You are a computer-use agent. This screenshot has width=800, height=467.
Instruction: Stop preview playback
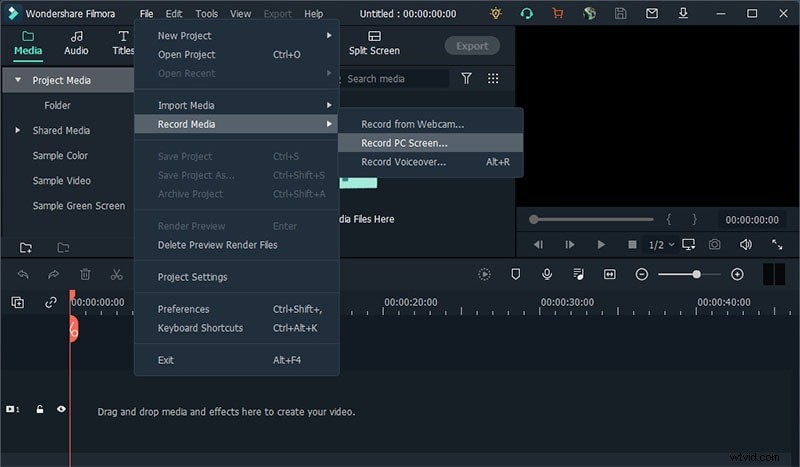pos(632,244)
